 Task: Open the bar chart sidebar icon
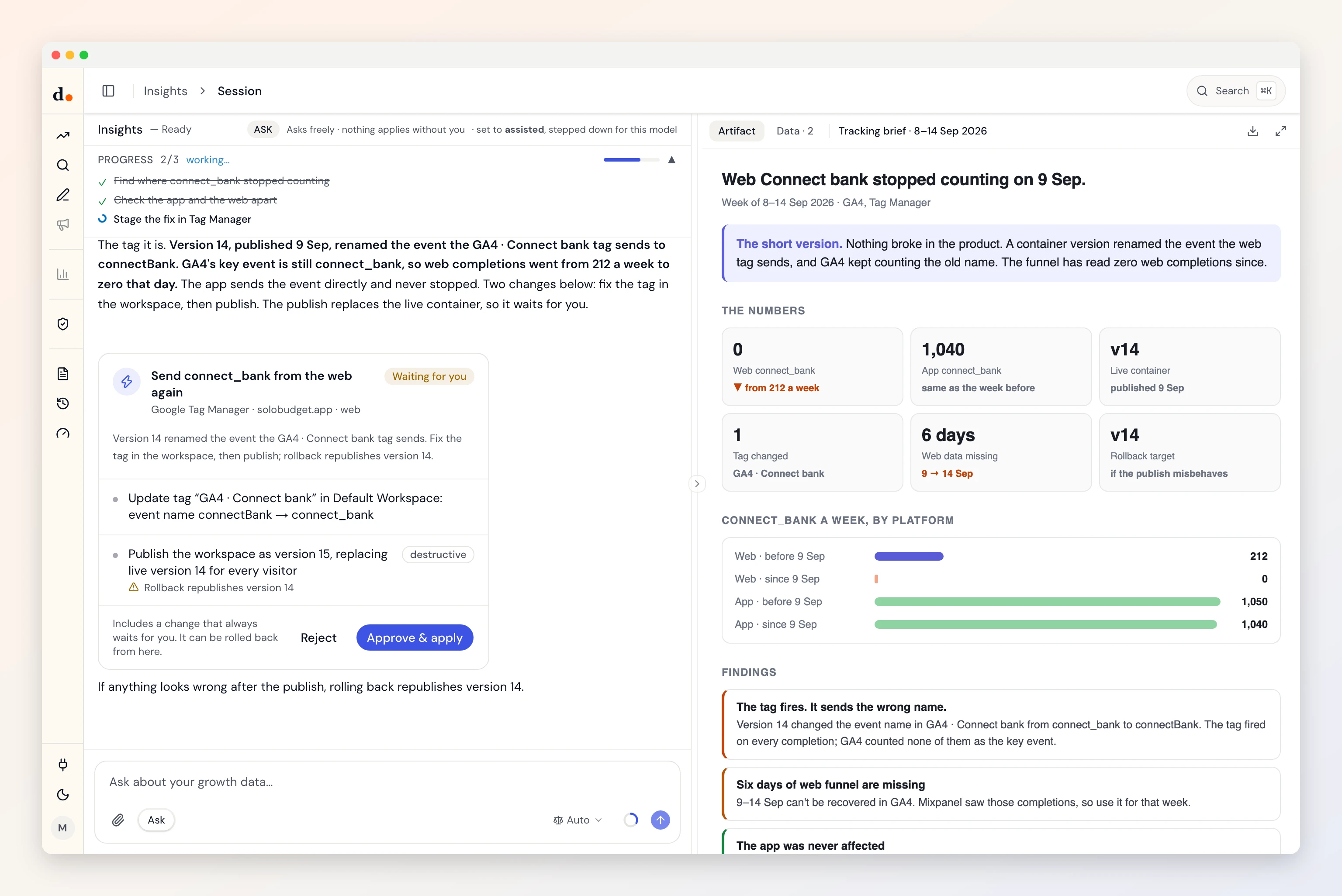click(x=63, y=274)
